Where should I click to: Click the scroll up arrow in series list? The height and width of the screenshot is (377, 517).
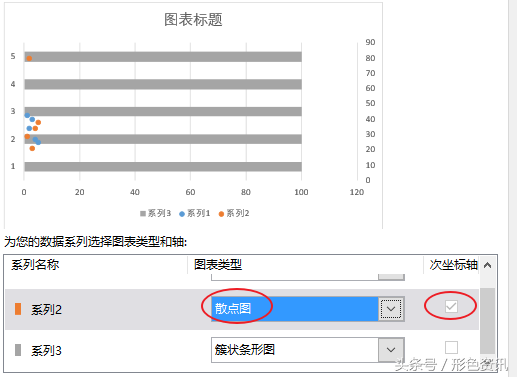pos(487,265)
